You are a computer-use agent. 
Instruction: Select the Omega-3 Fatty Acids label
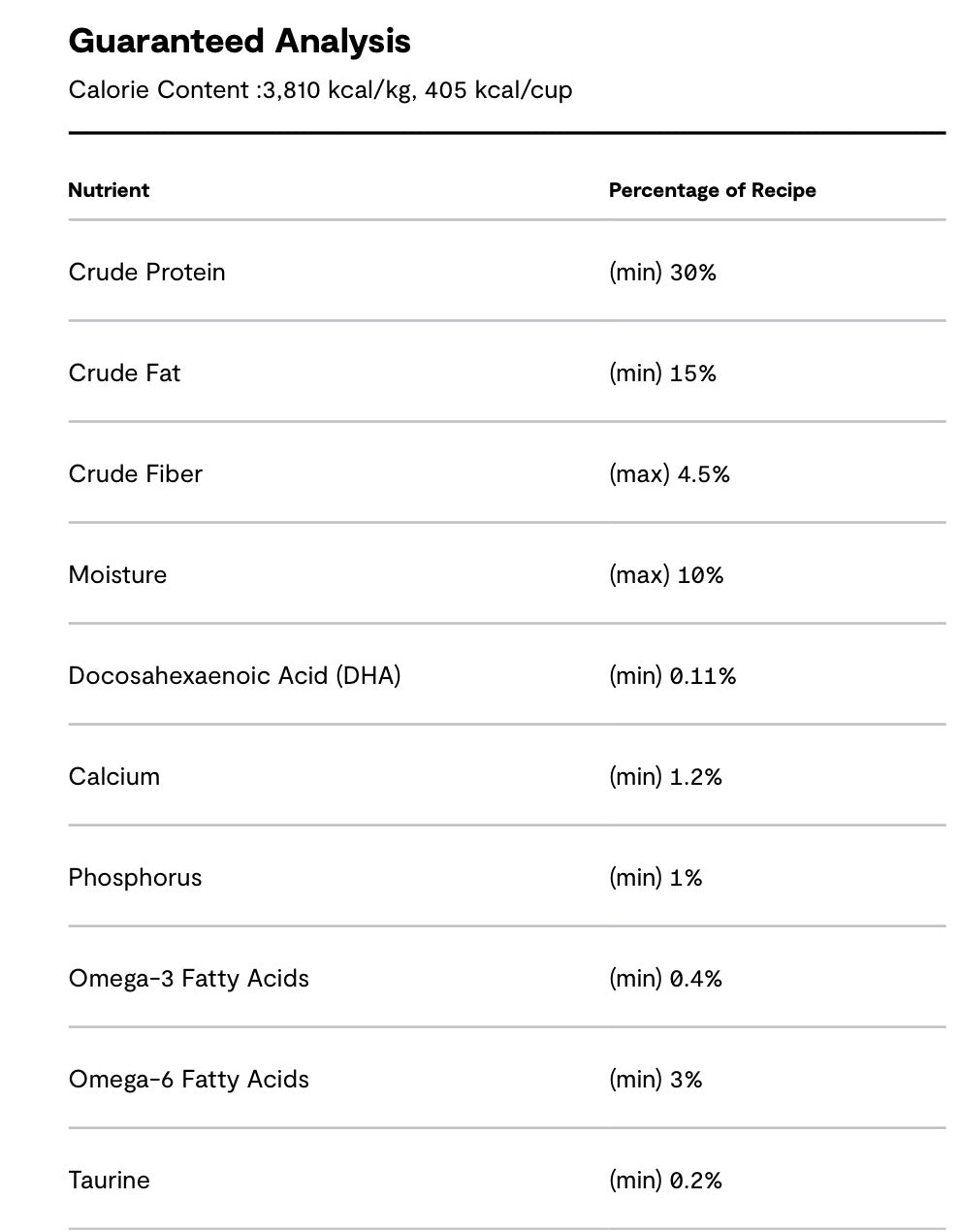tap(189, 978)
